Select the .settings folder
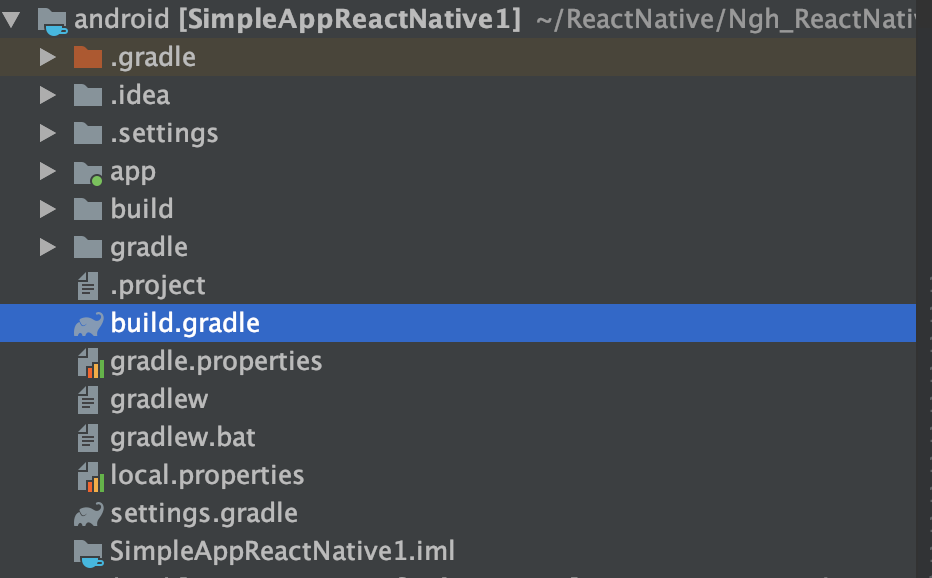932x578 pixels. click(164, 134)
